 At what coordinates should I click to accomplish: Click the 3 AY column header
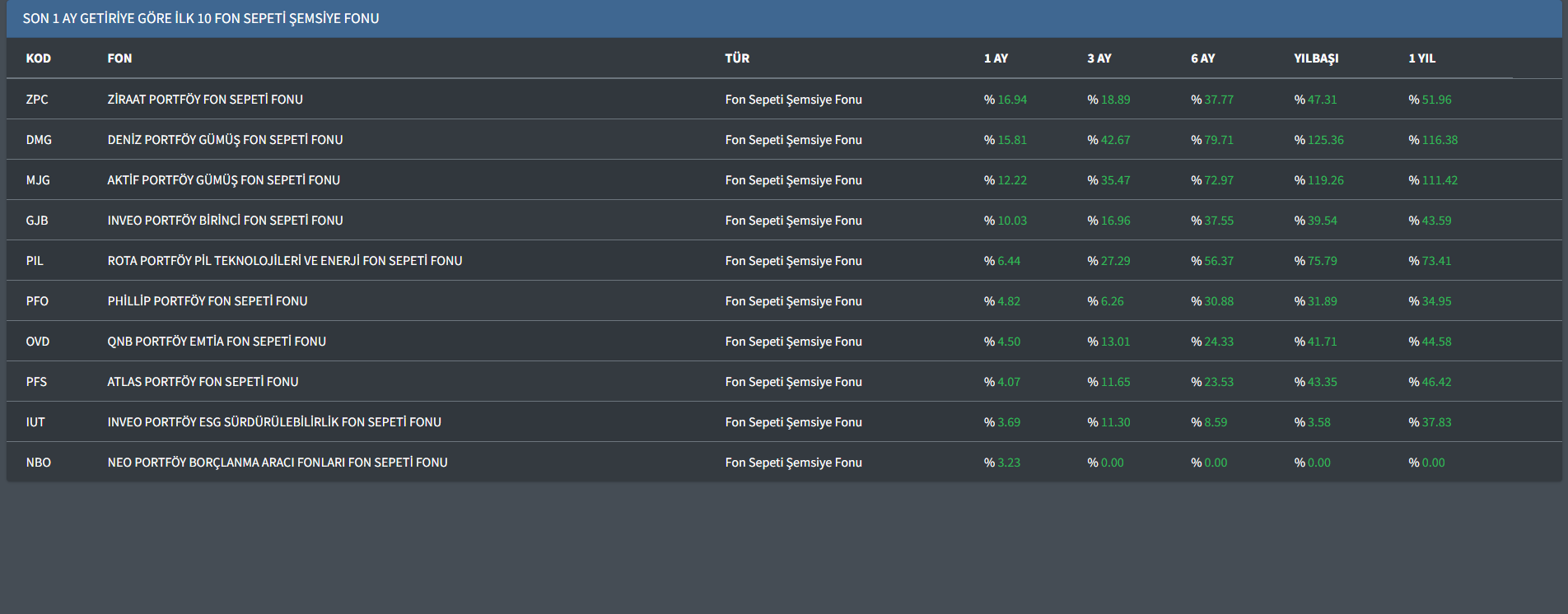pos(1099,58)
